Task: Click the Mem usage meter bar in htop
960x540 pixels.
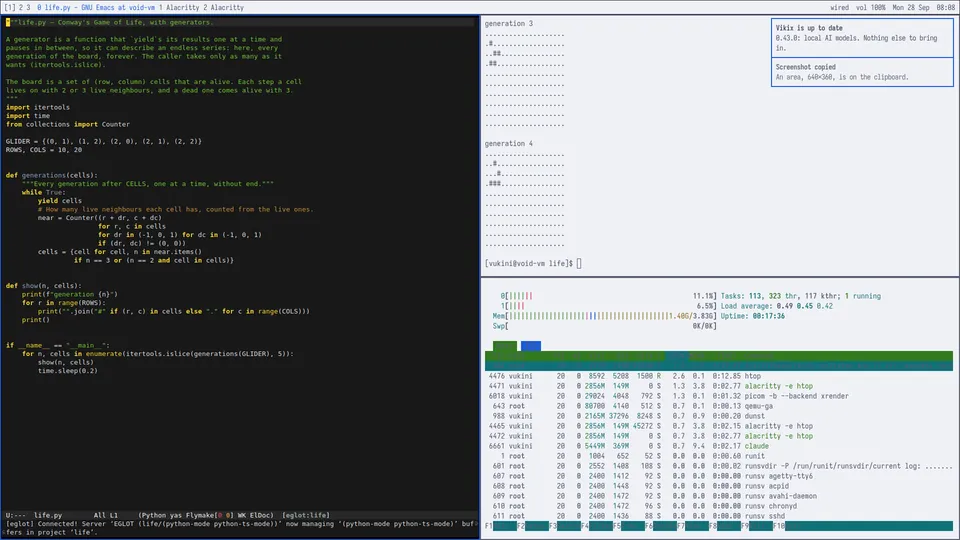Action: point(604,316)
